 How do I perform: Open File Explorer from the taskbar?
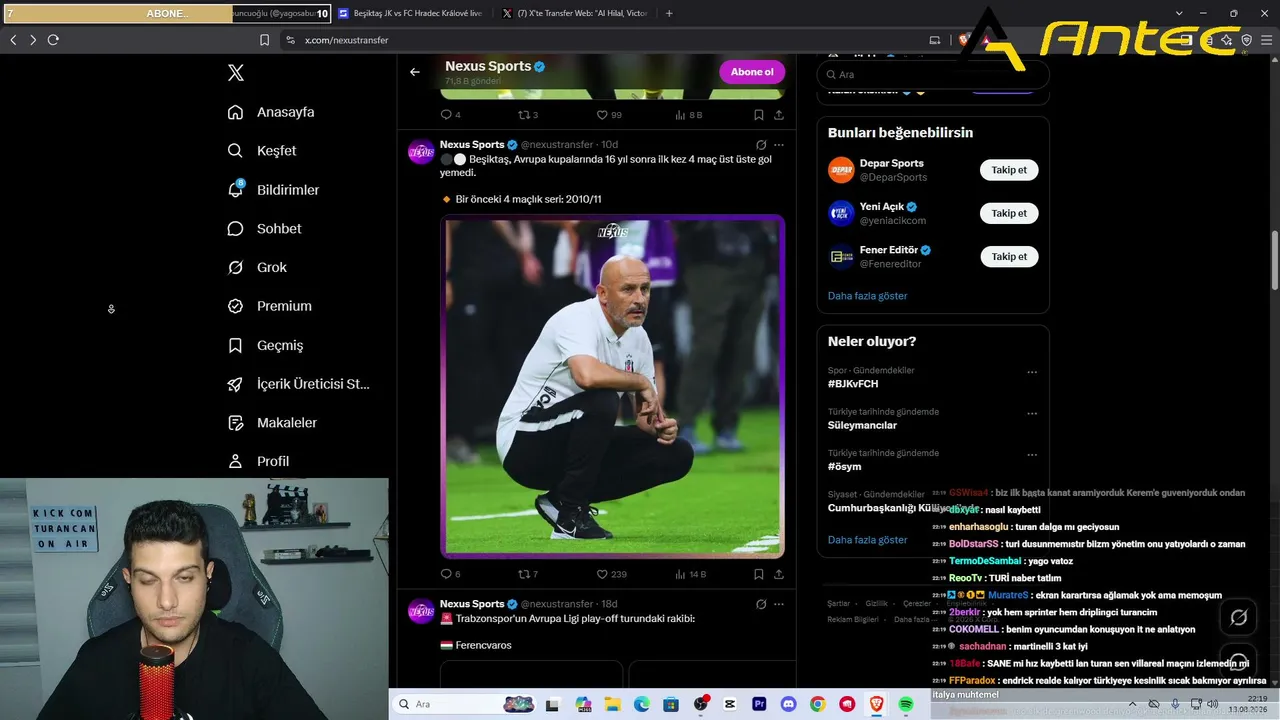[x=612, y=704]
